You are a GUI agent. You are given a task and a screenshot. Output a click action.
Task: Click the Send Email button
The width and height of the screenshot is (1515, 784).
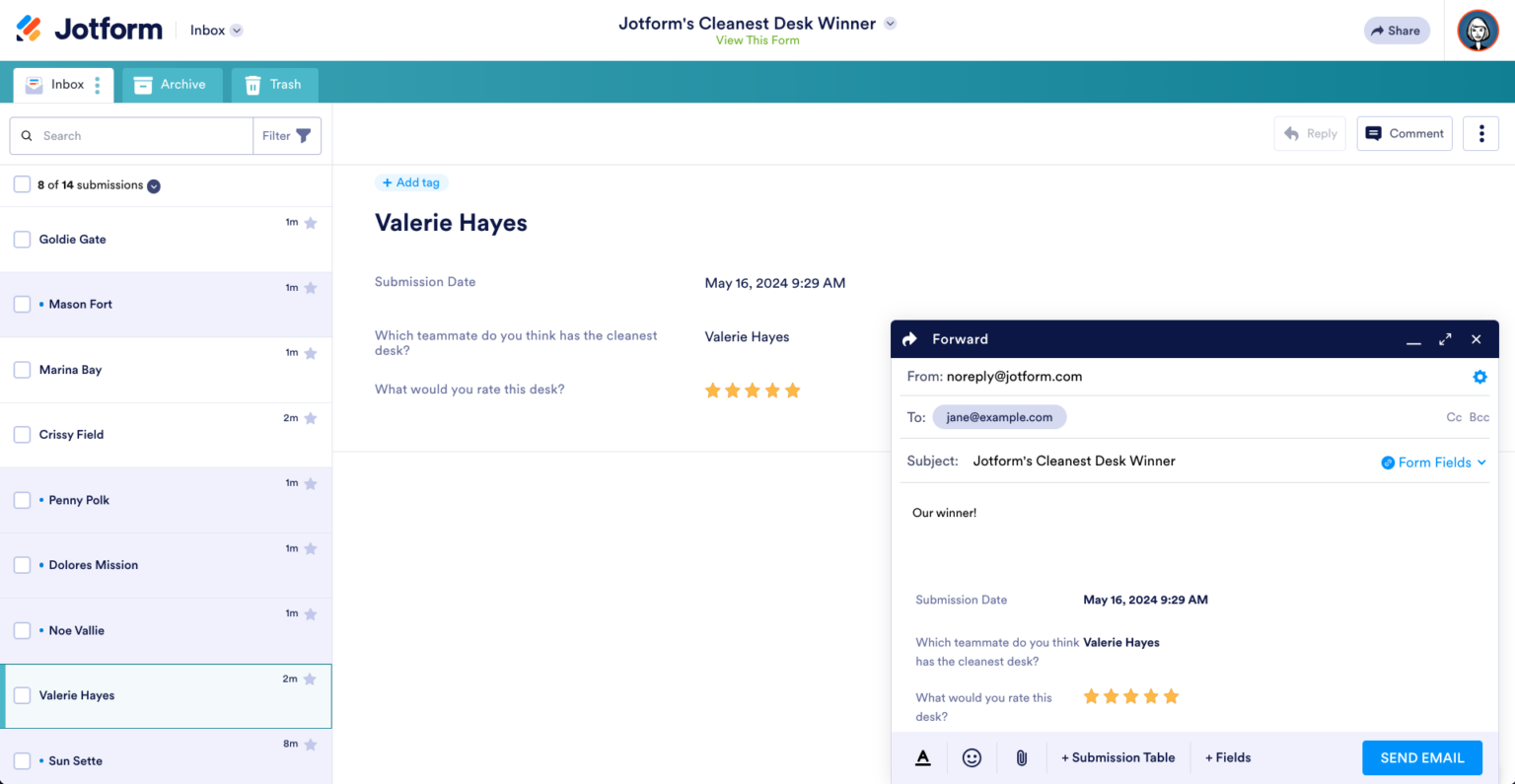(1421, 757)
